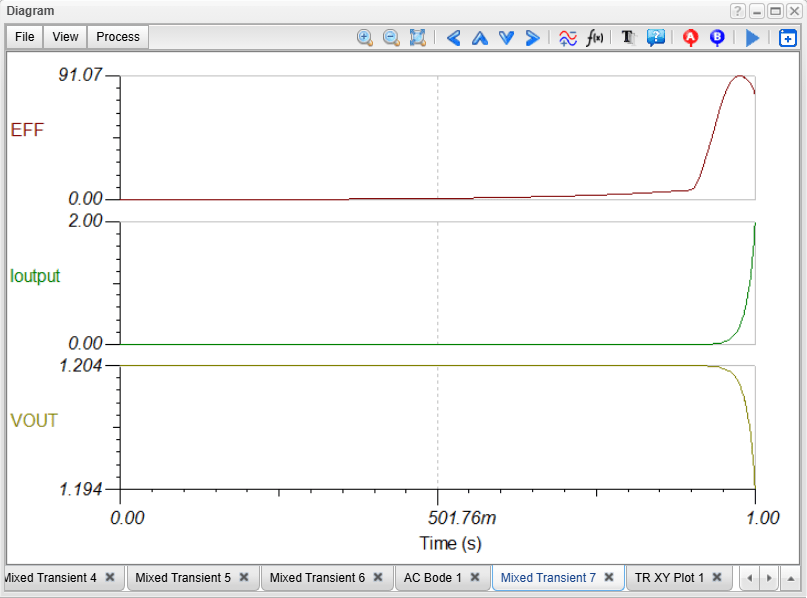Image resolution: width=807 pixels, height=598 pixels.
Task: Open the Process menu
Action: 118,37
